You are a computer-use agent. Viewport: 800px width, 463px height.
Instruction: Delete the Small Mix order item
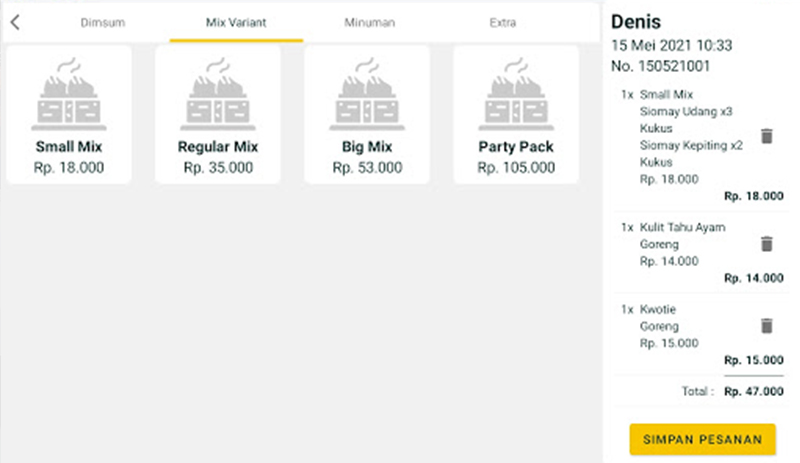(767, 136)
